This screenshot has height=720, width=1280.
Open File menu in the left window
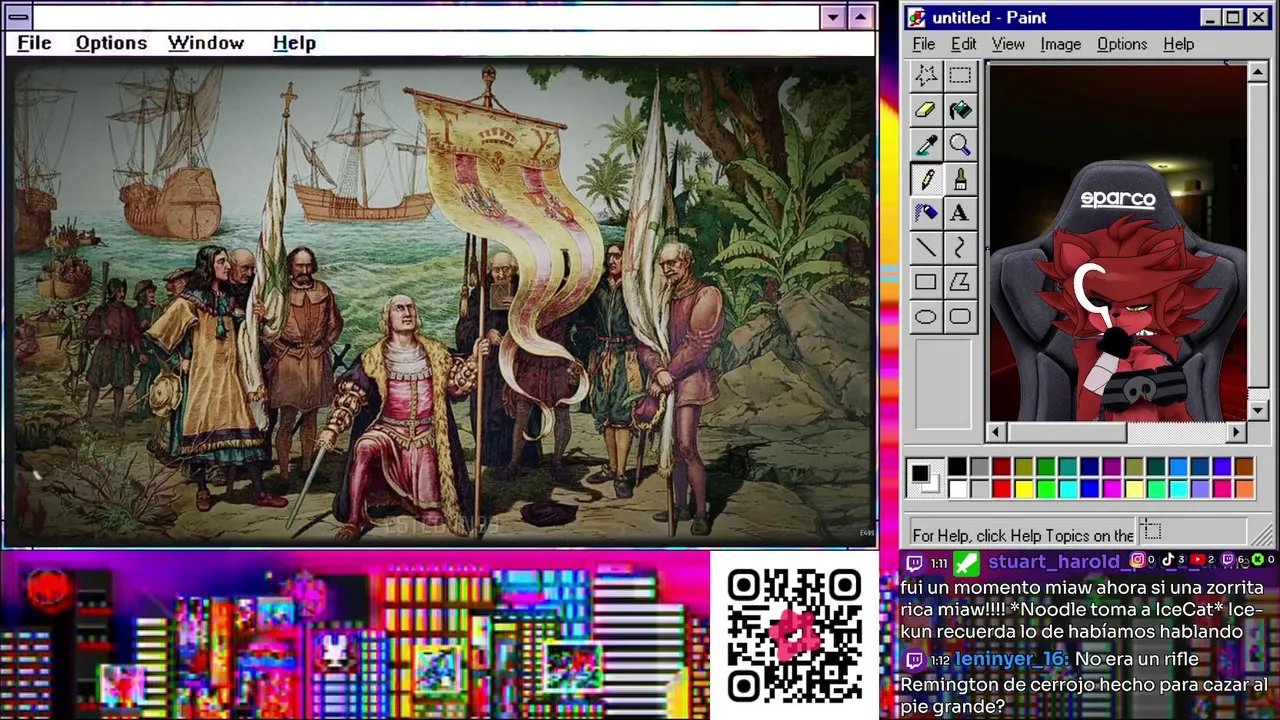click(x=34, y=43)
